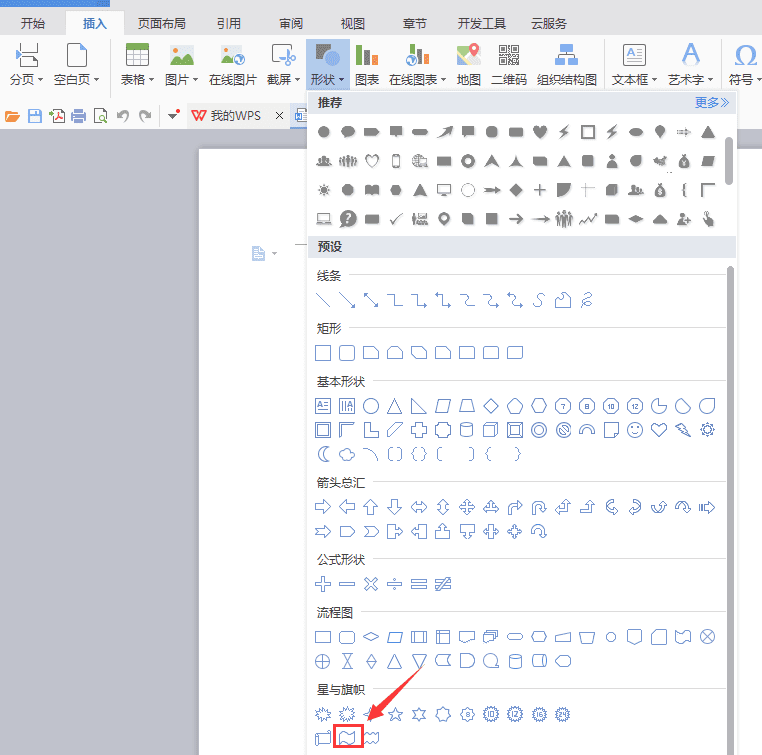Select the five-point star shape
The image size is (762, 755).
(395, 714)
